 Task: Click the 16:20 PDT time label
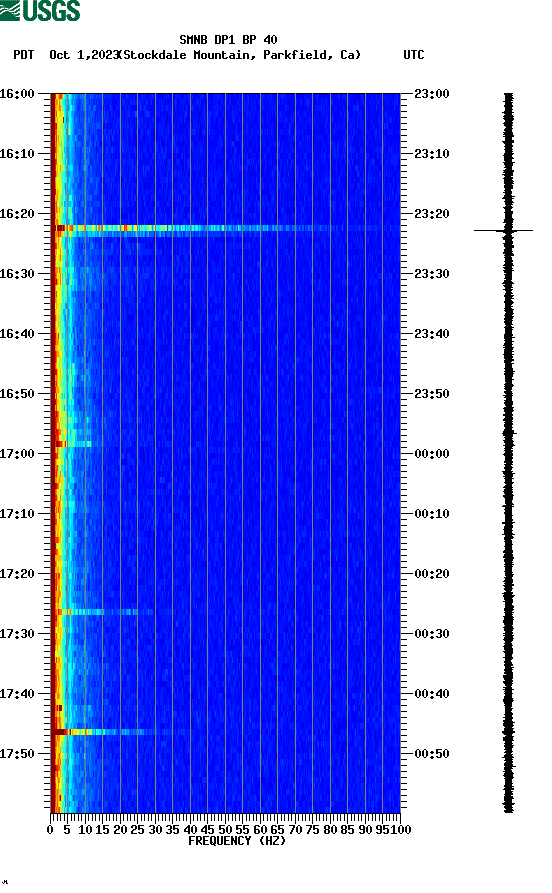[x=17, y=214]
